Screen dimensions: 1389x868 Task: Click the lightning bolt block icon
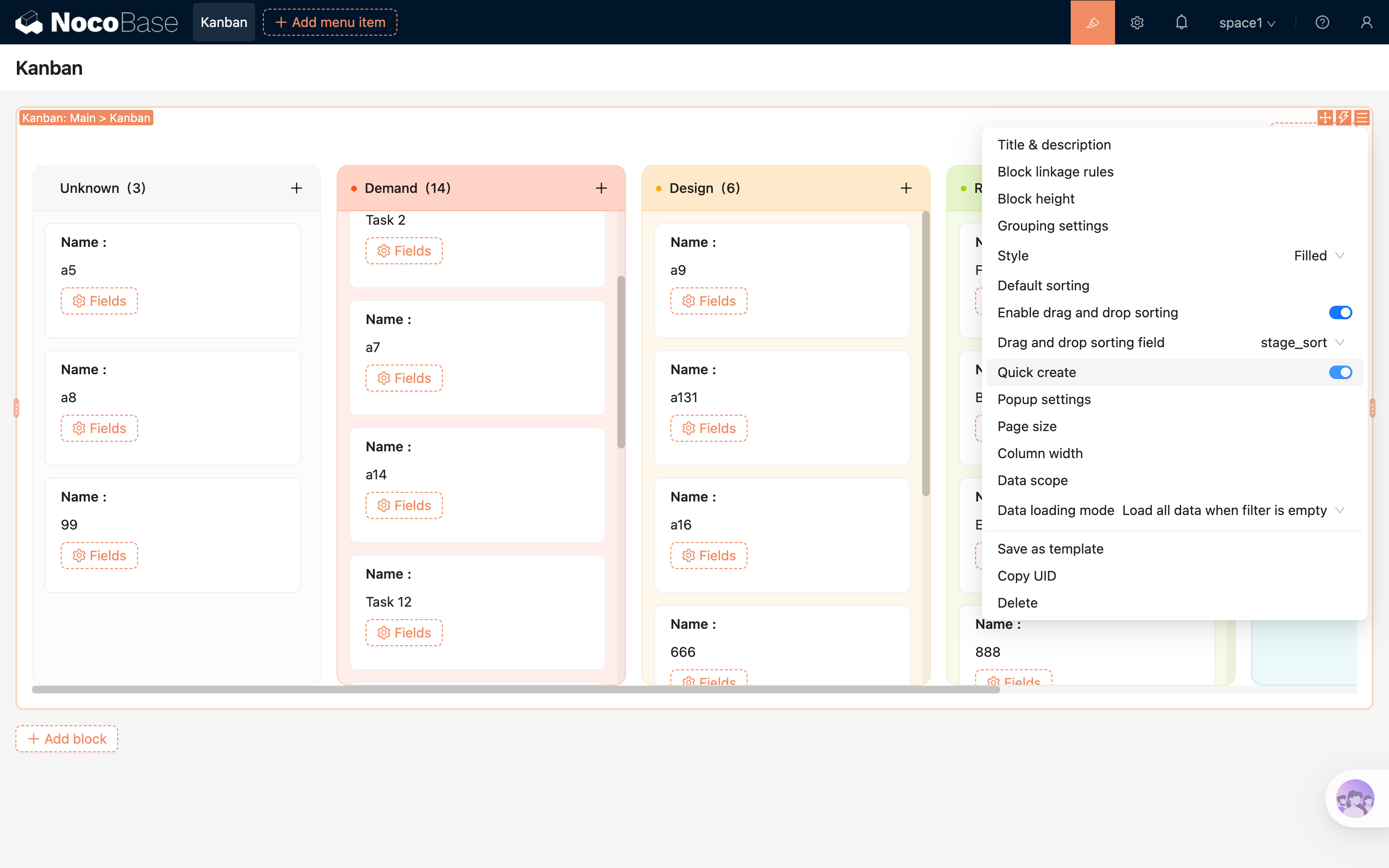(x=1343, y=118)
